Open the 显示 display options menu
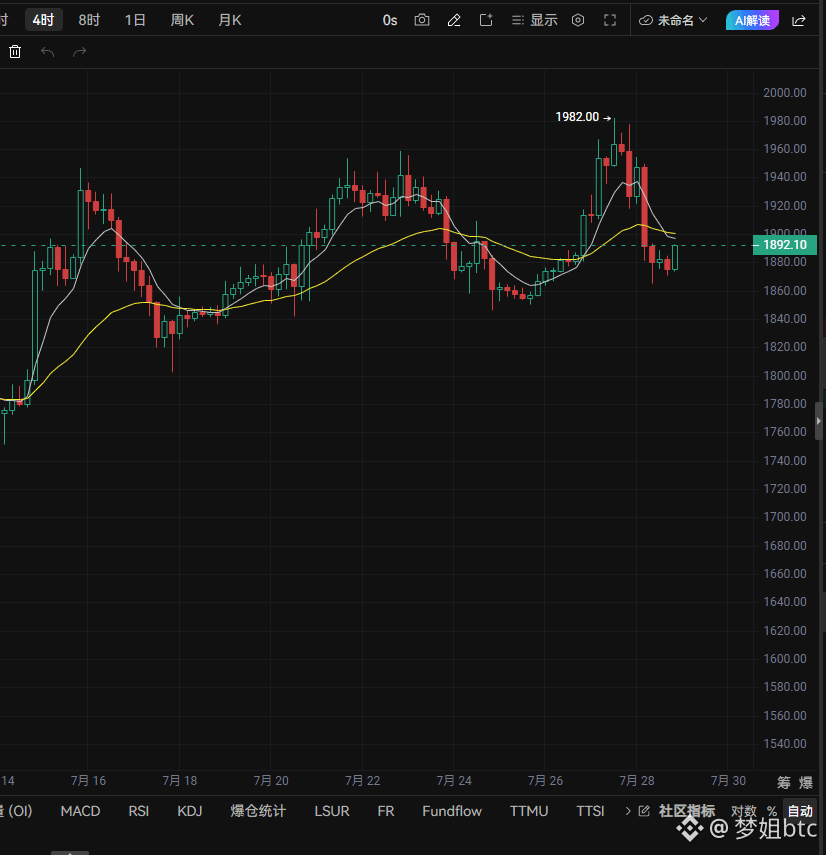Screen dimensions: 826x855 (534, 20)
